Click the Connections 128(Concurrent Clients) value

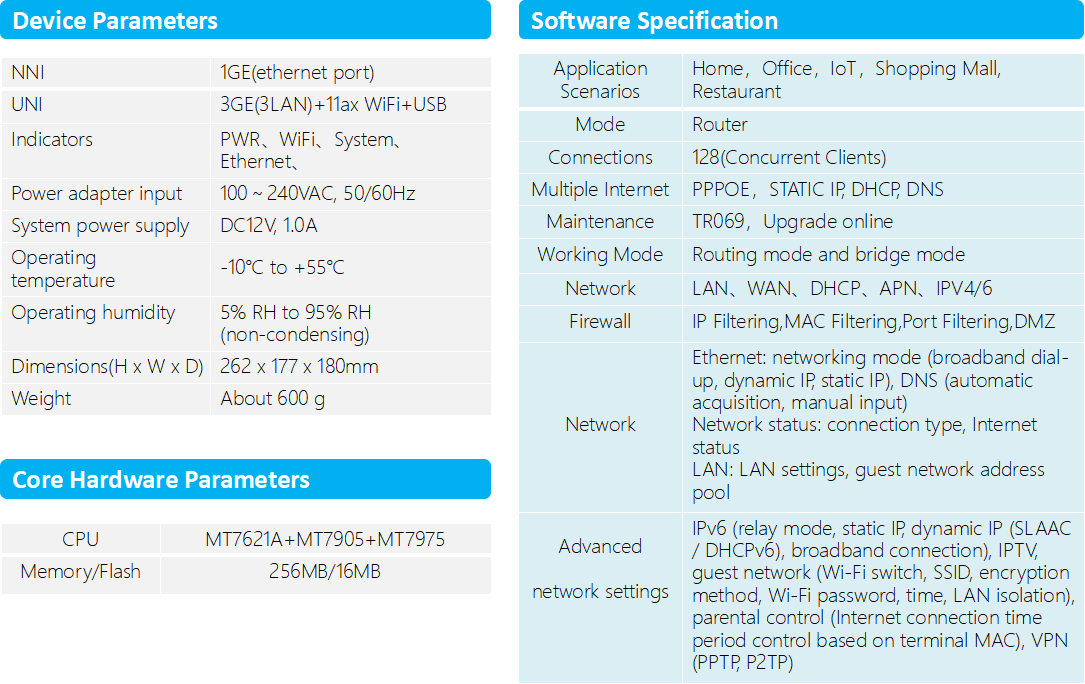789,158
